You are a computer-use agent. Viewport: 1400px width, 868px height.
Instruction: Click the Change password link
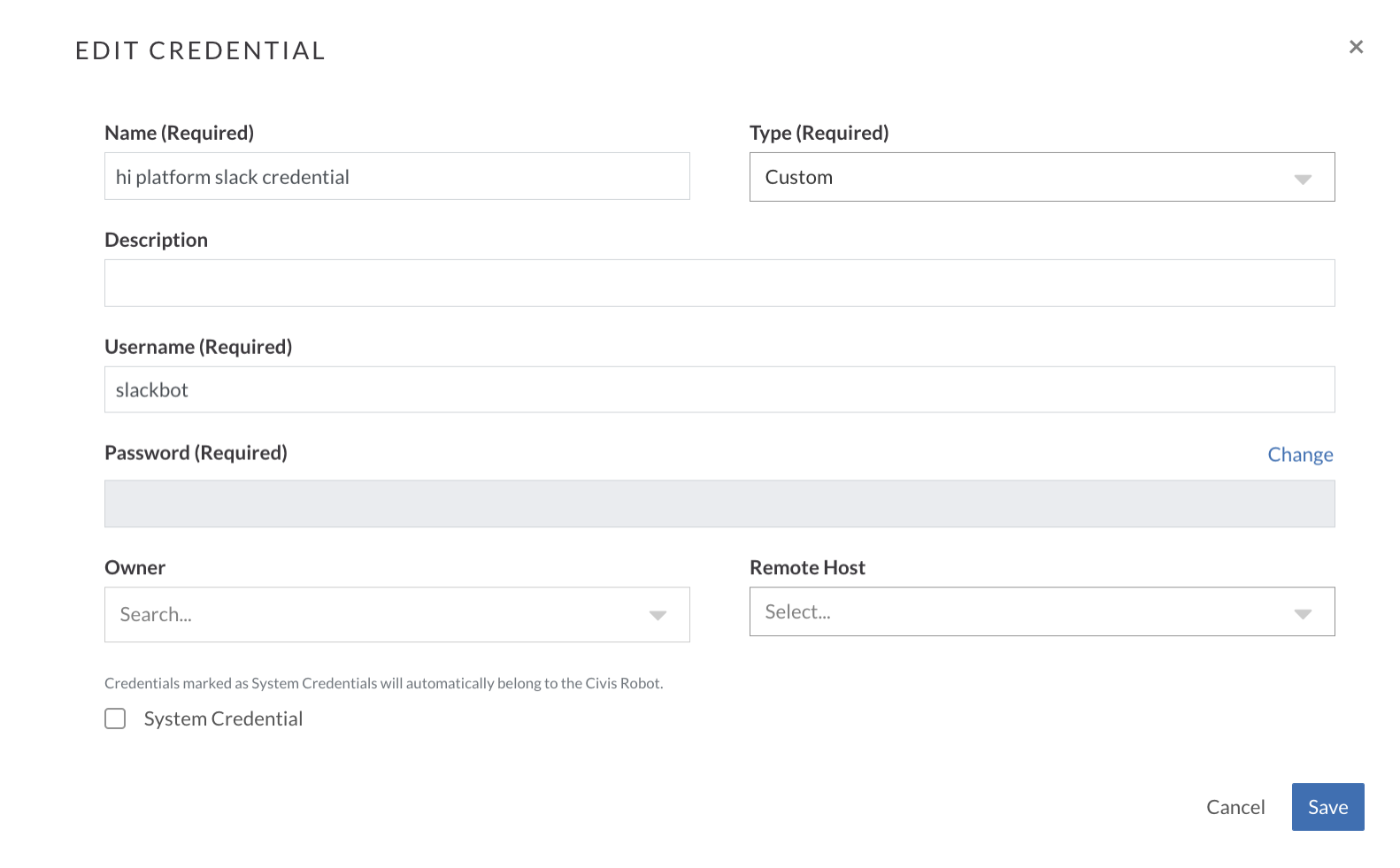coord(1300,455)
